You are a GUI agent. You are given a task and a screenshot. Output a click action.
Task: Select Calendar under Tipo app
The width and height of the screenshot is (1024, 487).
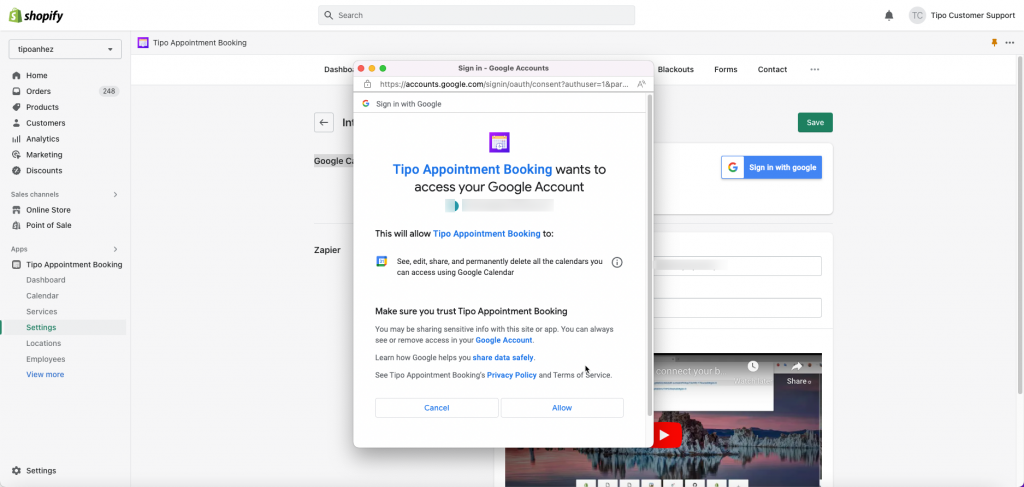[42, 296]
